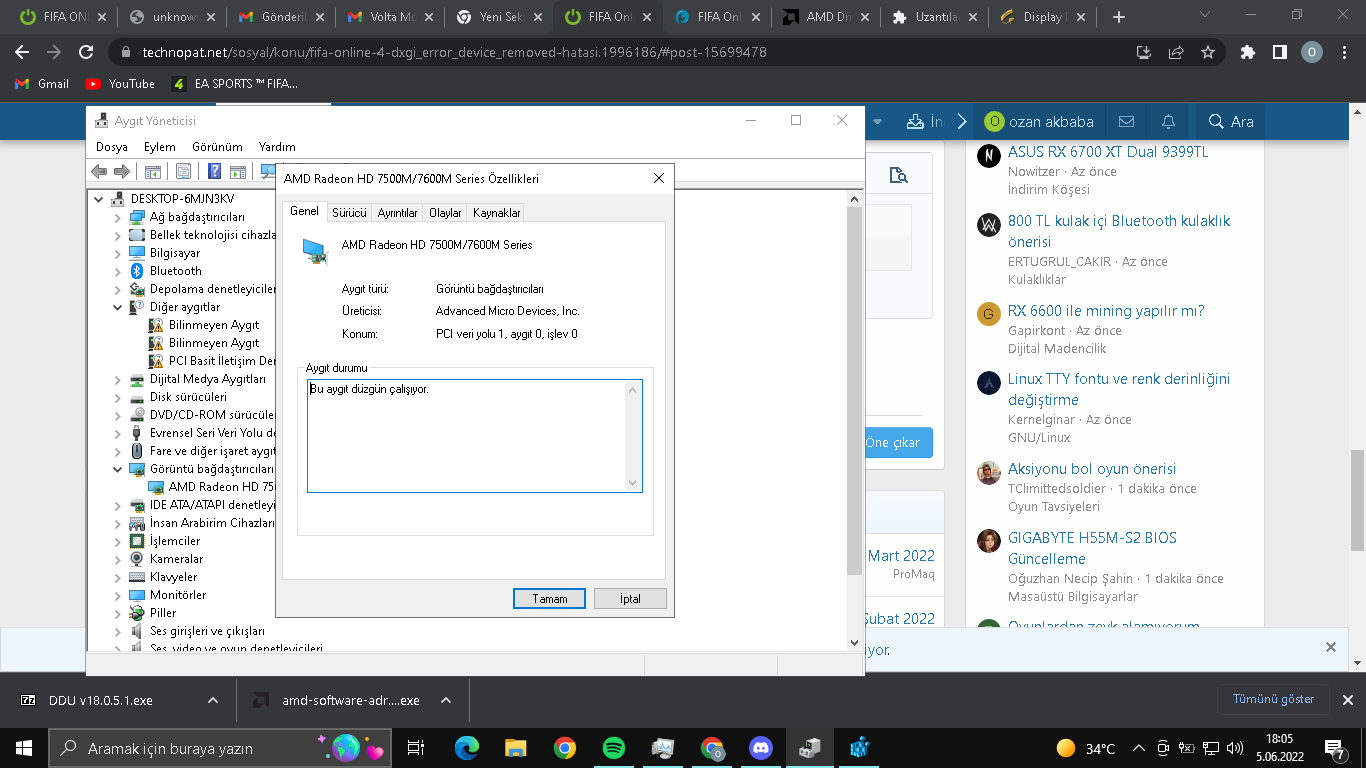
Task: Open a new Chrome tab
Action: pos(1118,17)
